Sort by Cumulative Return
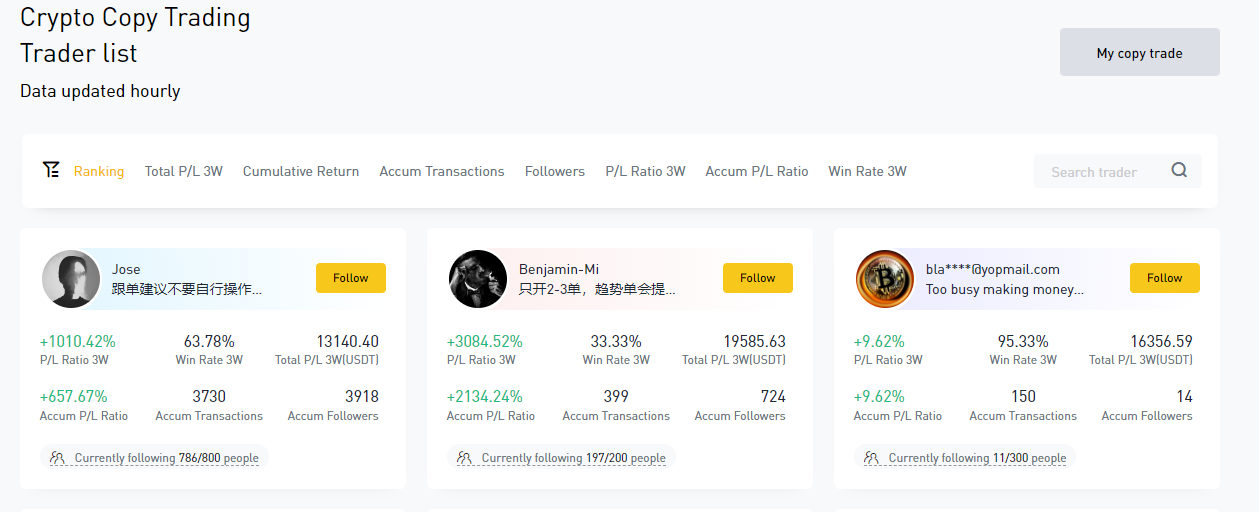The width and height of the screenshot is (1259, 512). (301, 171)
